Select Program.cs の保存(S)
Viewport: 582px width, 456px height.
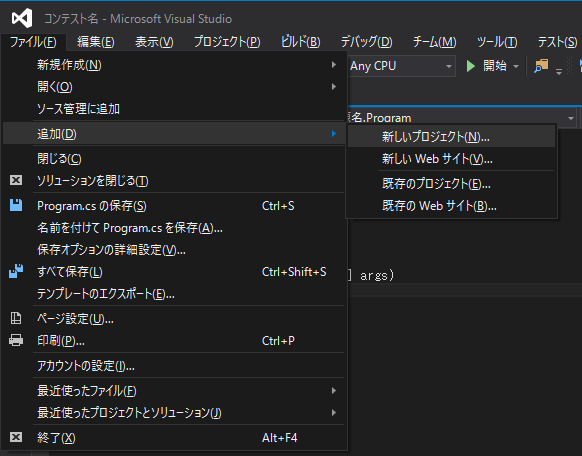coord(173,206)
